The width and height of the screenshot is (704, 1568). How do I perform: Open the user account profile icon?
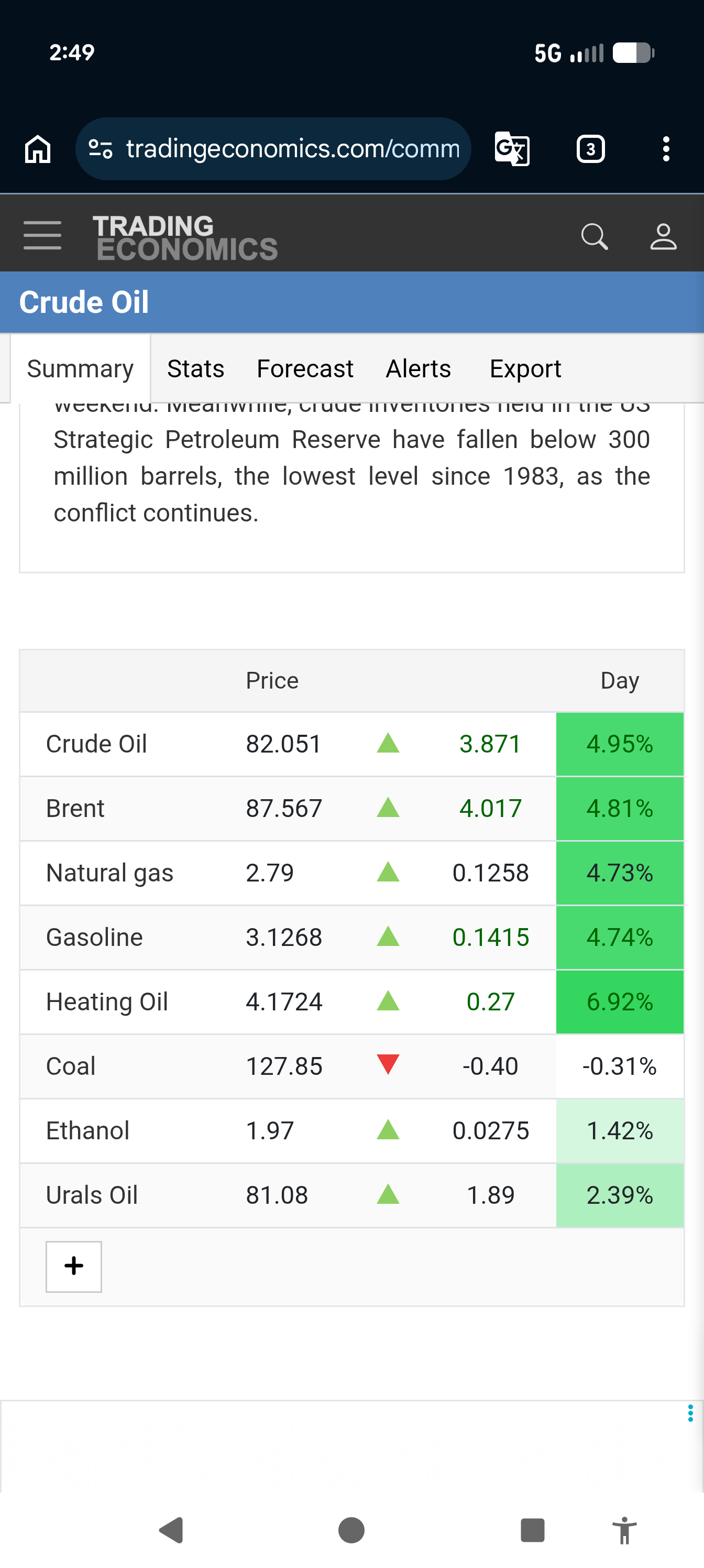click(663, 236)
